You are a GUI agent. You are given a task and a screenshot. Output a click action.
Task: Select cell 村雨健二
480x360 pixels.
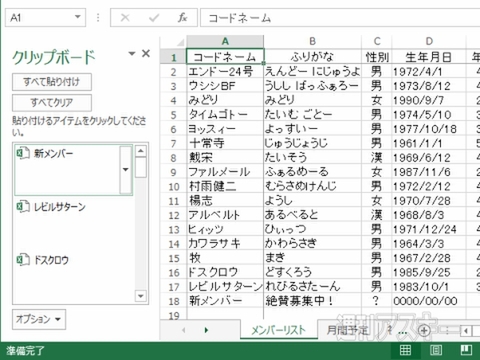(x=225, y=186)
